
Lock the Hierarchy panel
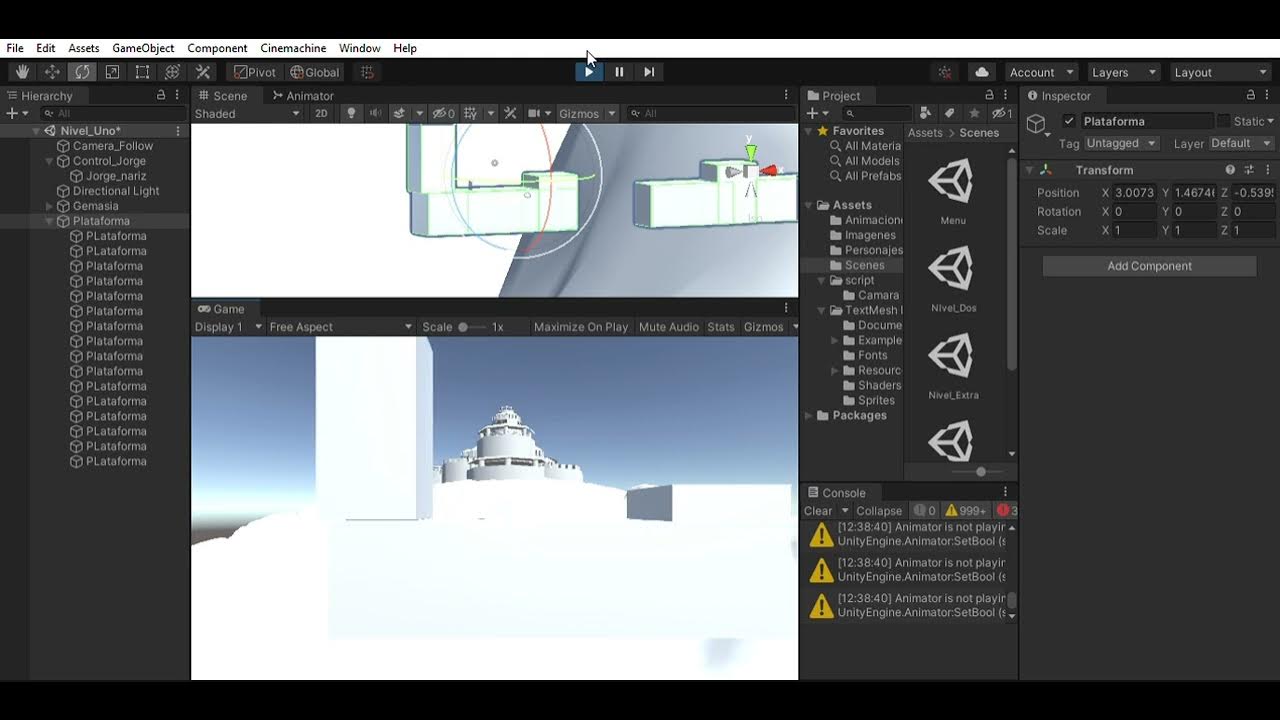(x=161, y=95)
